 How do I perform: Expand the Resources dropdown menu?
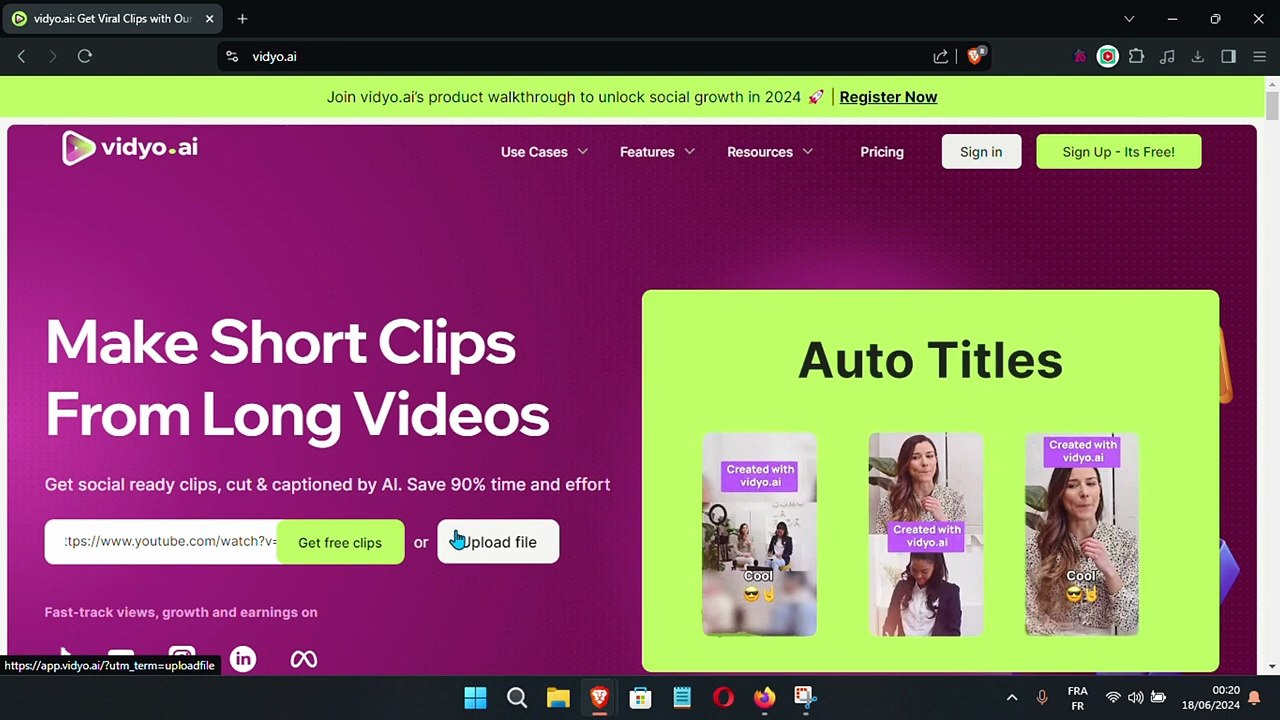pyautogui.click(x=770, y=152)
